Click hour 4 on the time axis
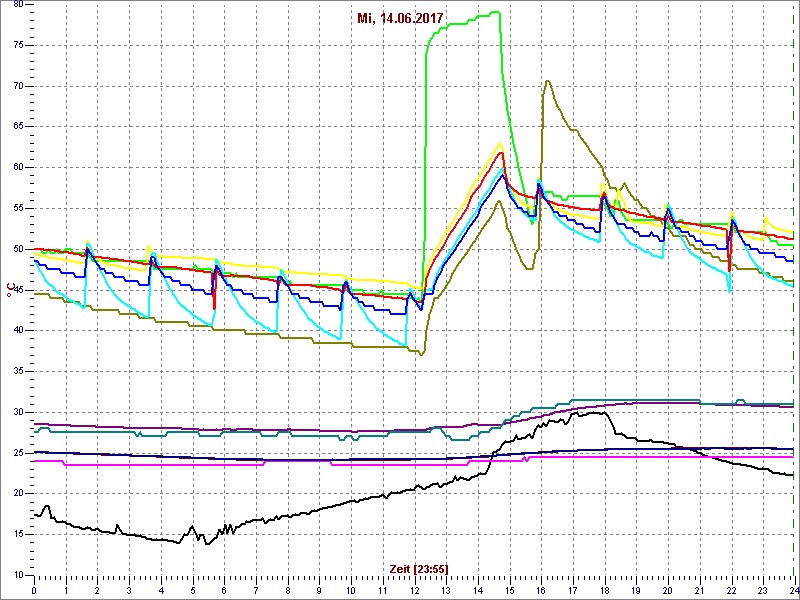Image resolution: width=800 pixels, height=600 pixels. pyautogui.click(x=161, y=590)
